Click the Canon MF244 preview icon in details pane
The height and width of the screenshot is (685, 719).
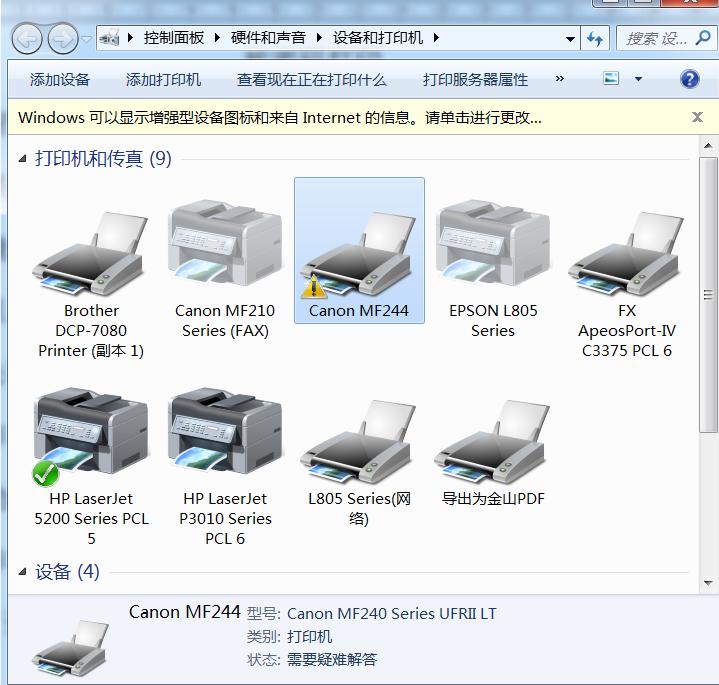tap(71, 647)
